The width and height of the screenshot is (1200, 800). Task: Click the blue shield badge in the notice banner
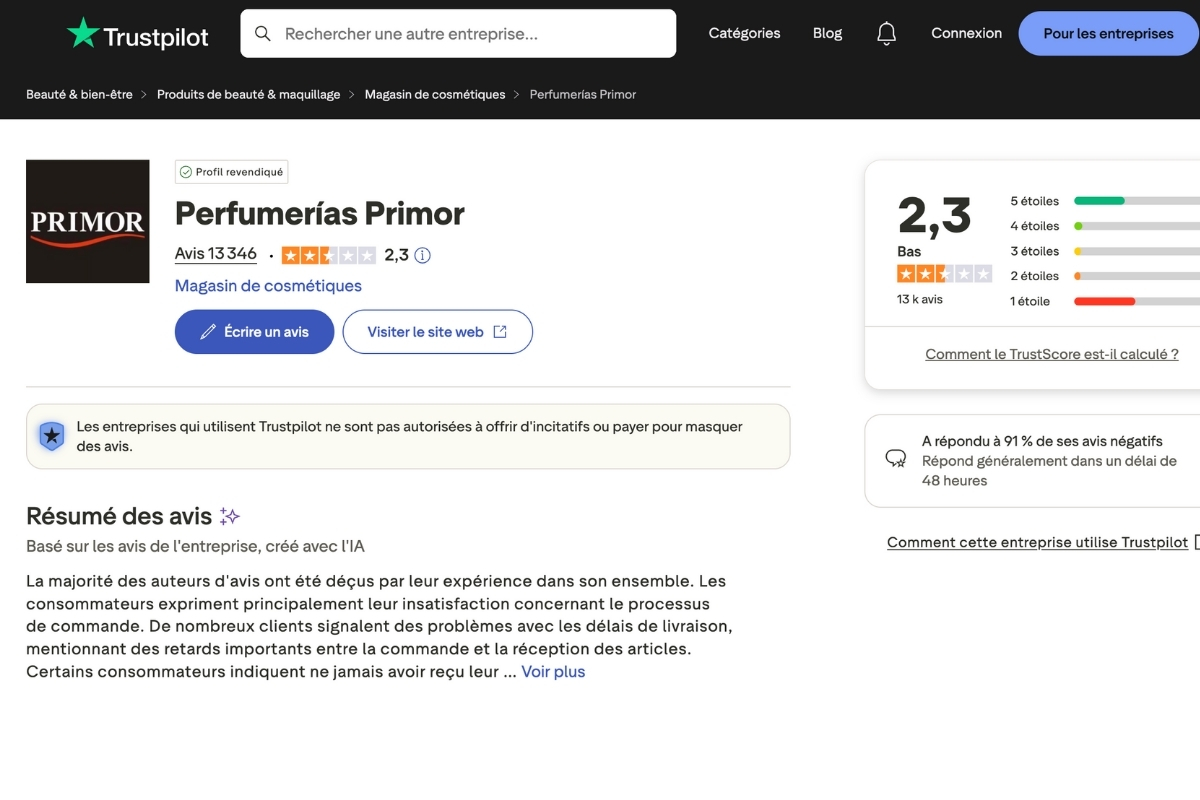click(x=51, y=436)
